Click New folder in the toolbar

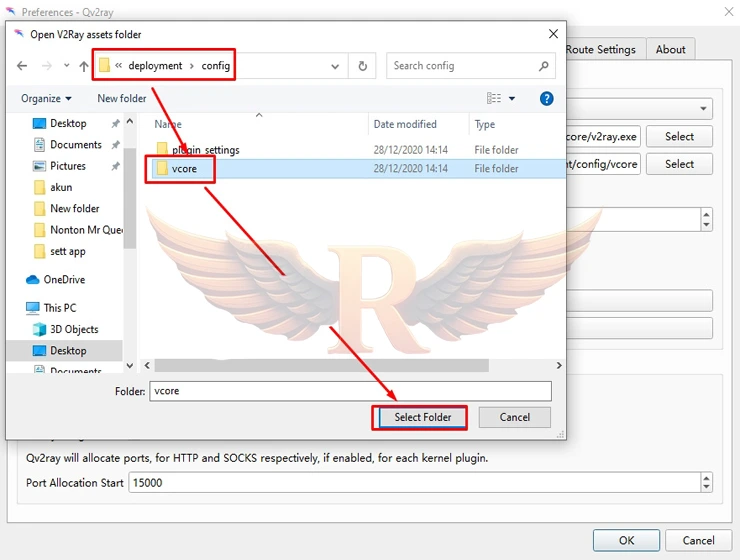click(122, 98)
